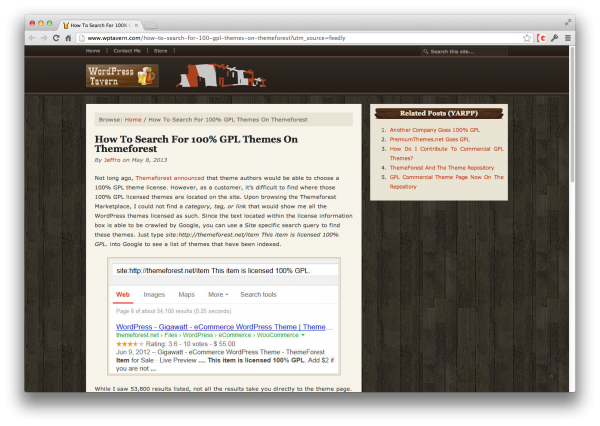Image resolution: width=600 pixels, height=426 pixels.
Task: Open the 'Home' nav menu item
Action: tap(93, 50)
